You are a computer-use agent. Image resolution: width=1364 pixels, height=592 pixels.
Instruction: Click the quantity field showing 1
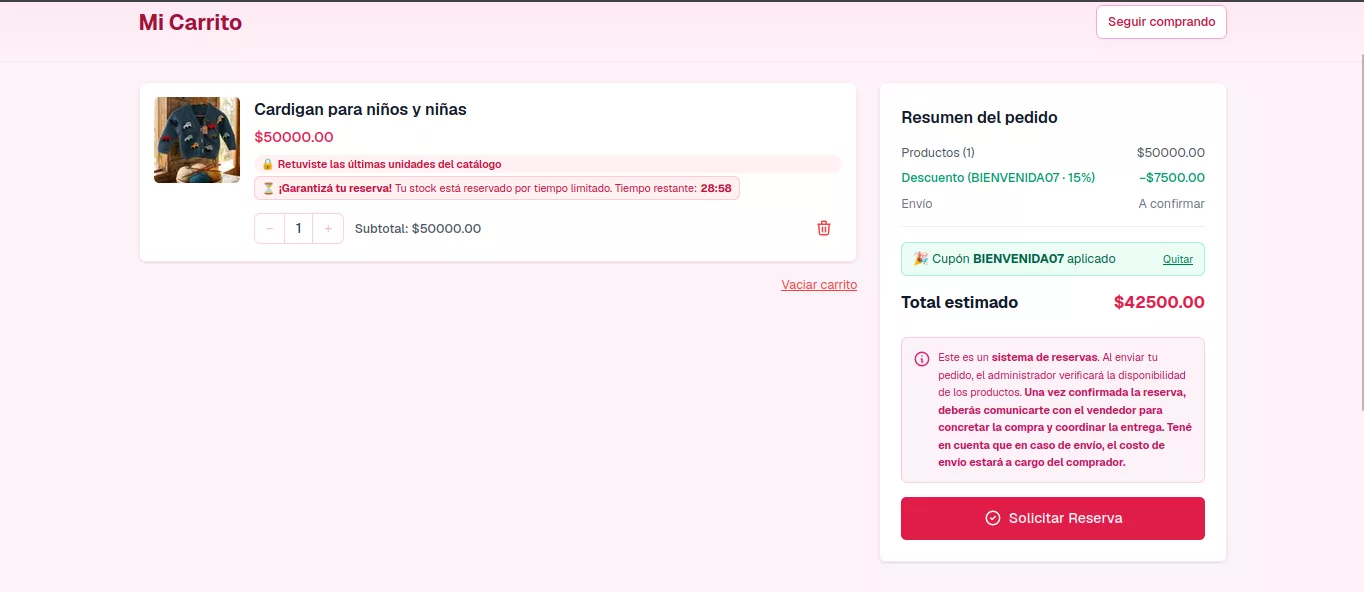click(x=299, y=228)
